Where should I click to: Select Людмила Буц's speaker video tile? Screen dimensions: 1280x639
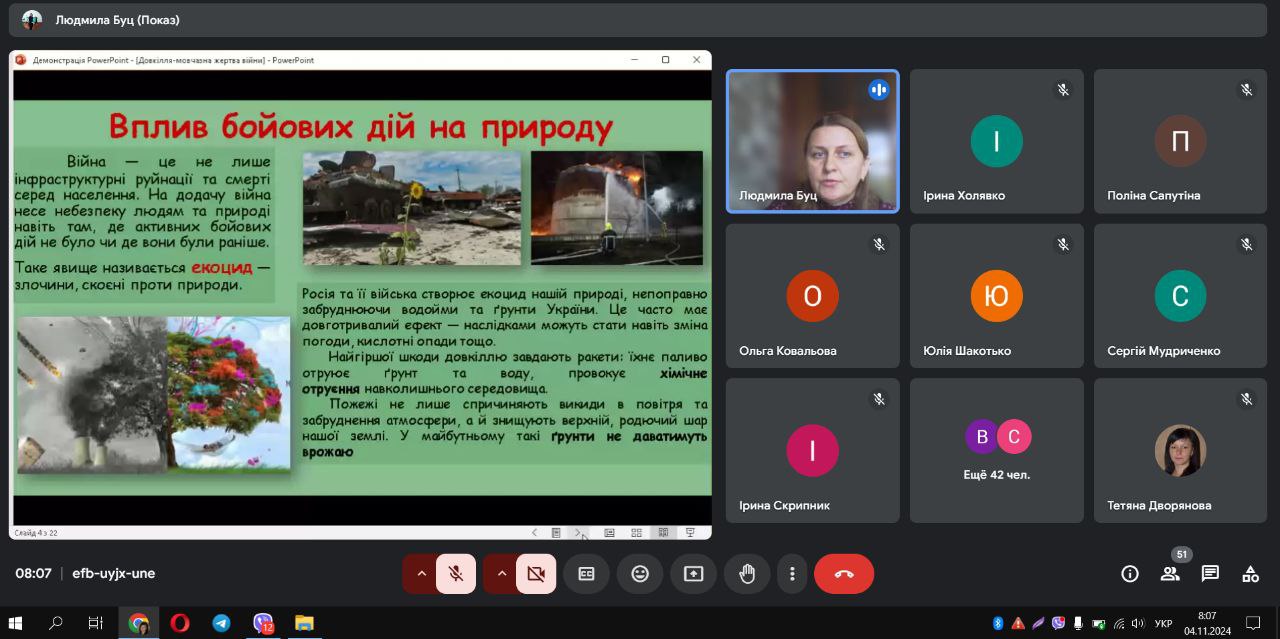pyautogui.click(x=812, y=141)
